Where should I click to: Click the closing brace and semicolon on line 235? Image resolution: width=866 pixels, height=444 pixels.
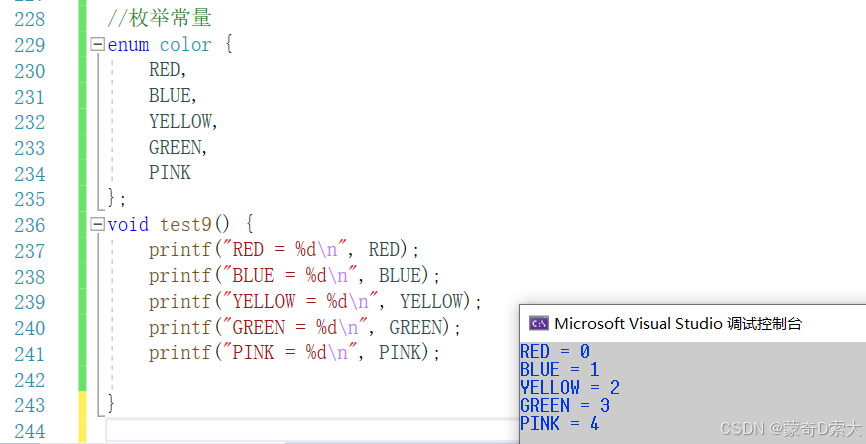pos(117,198)
